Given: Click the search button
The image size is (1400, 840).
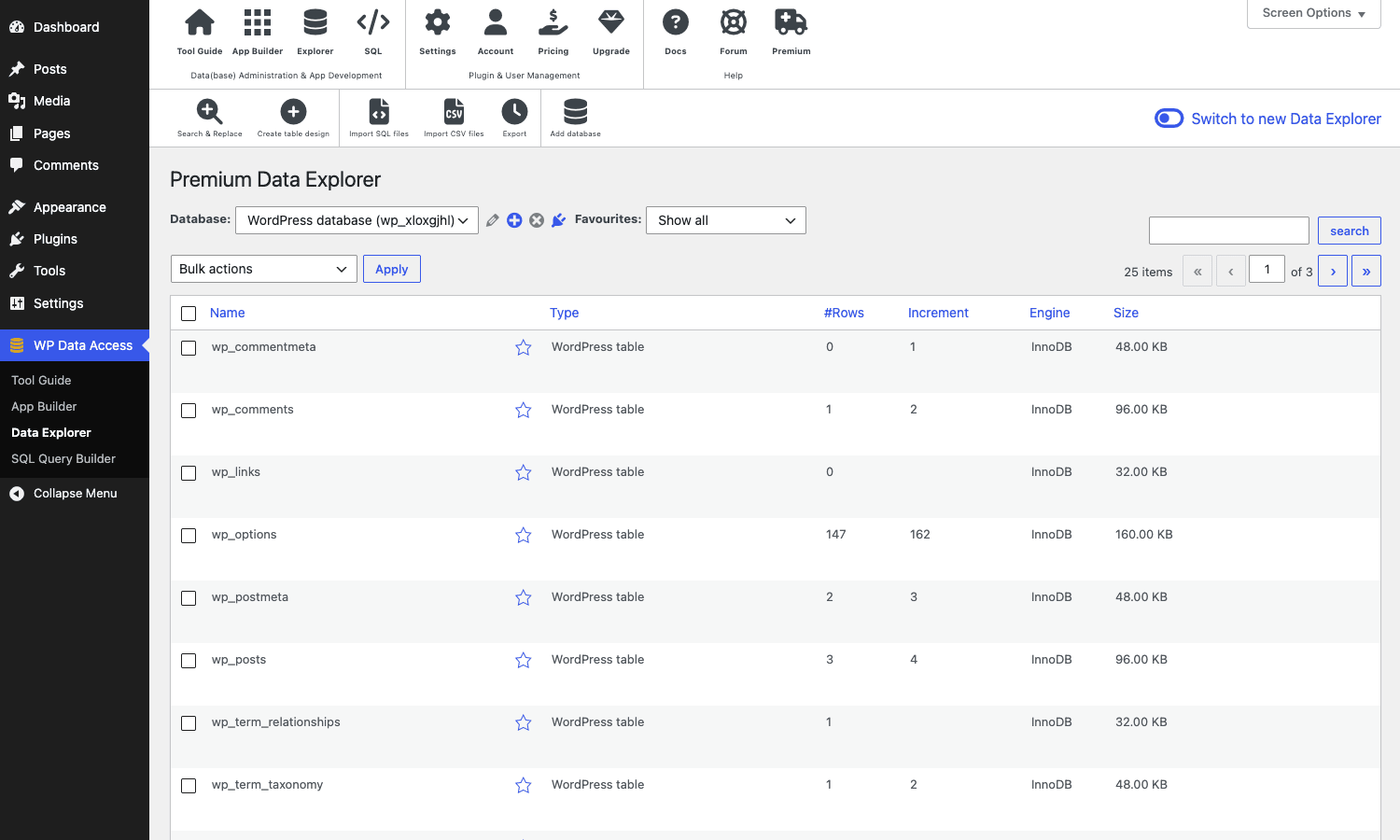Looking at the screenshot, I should click(x=1350, y=231).
